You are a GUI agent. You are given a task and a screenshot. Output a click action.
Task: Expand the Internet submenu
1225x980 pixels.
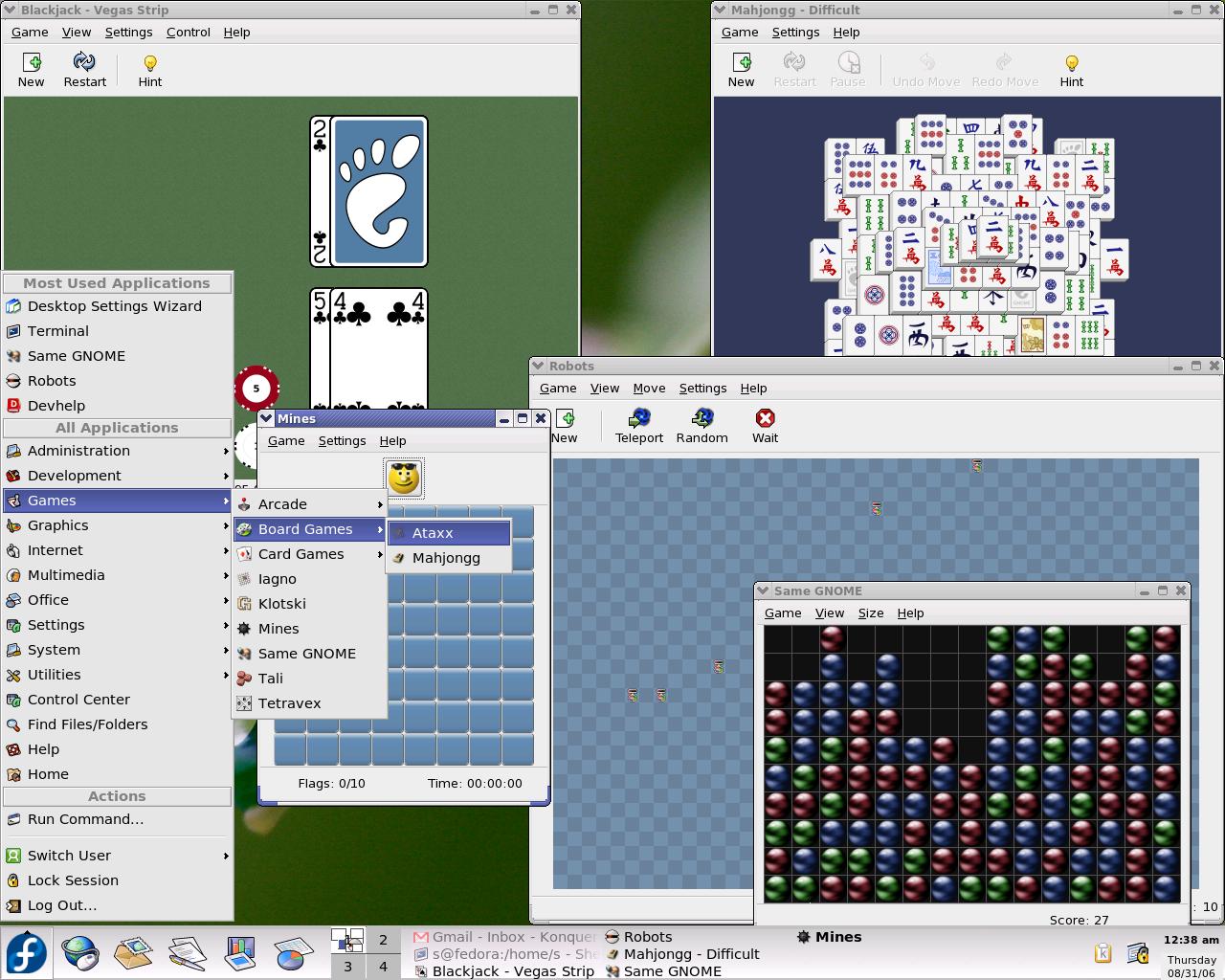pyautogui.click(x=117, y=550)
